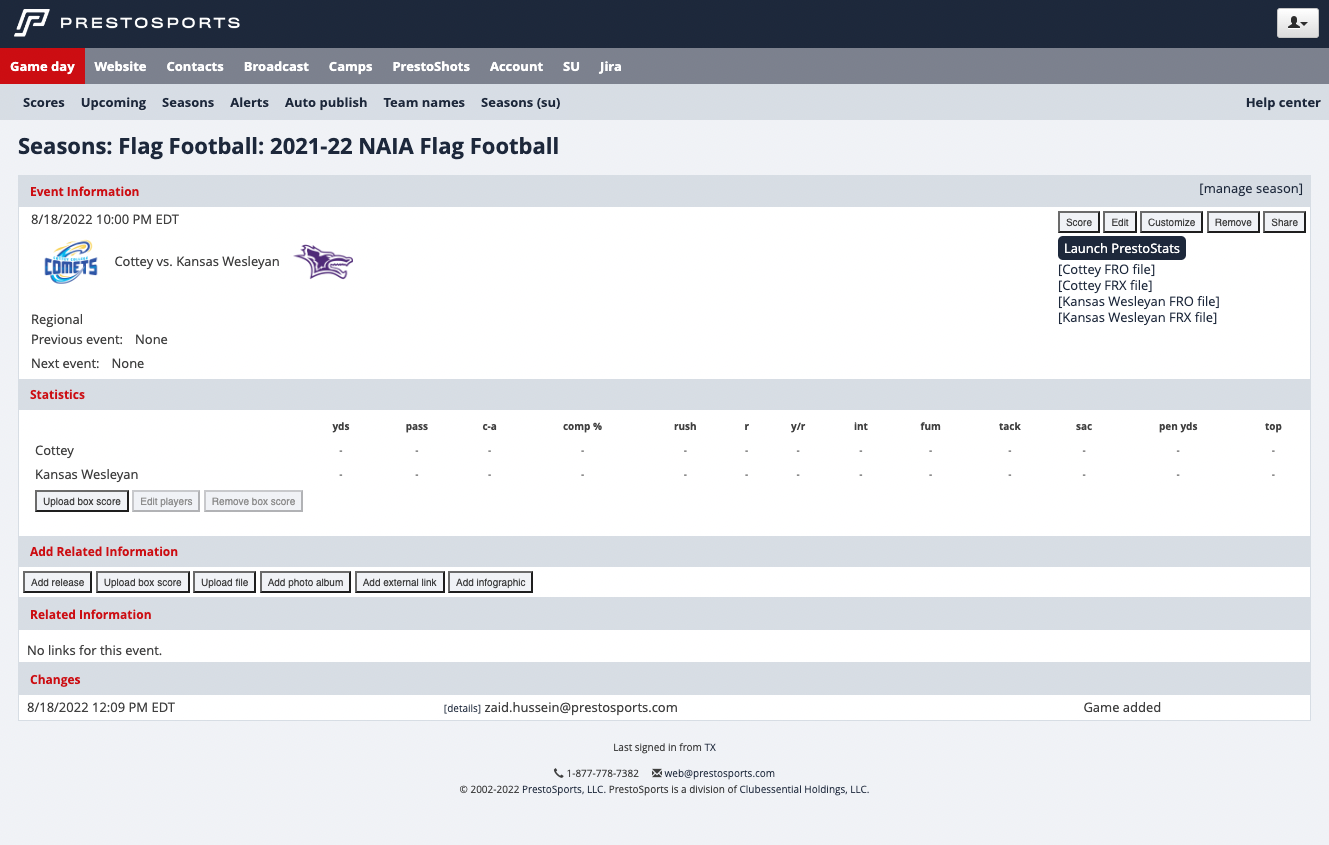
Task: Open Seasons (su) submenu item
Action: coord(520,102)
